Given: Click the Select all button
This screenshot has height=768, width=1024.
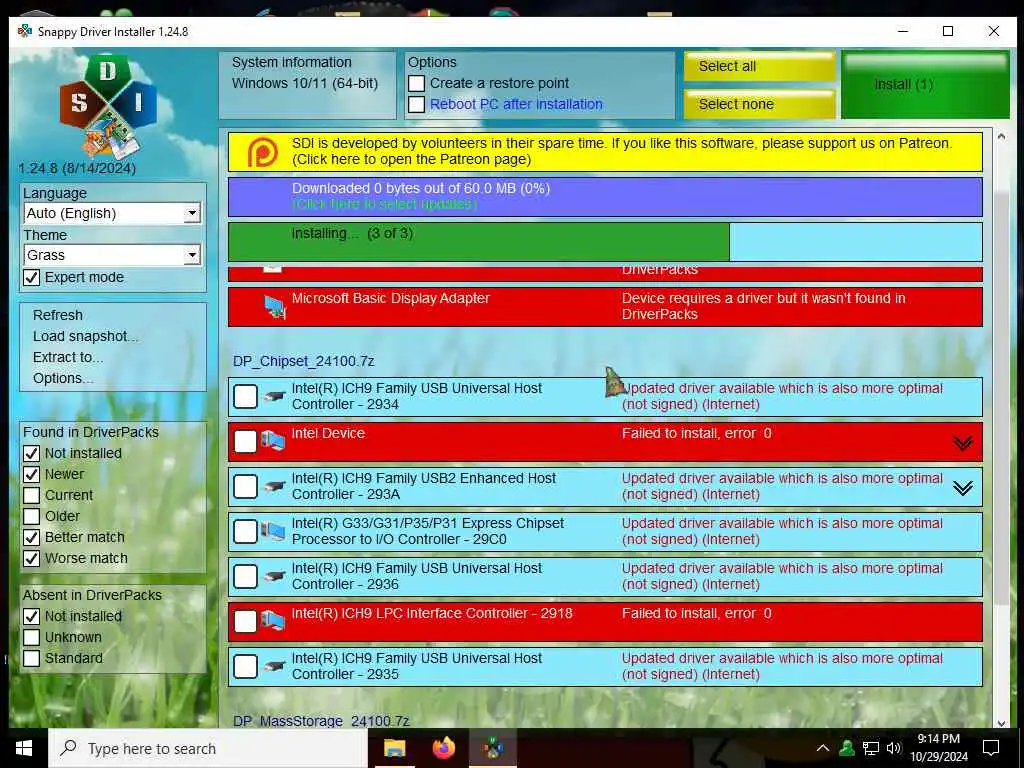Looking at the screenshot, I should [x=760, y=67].
